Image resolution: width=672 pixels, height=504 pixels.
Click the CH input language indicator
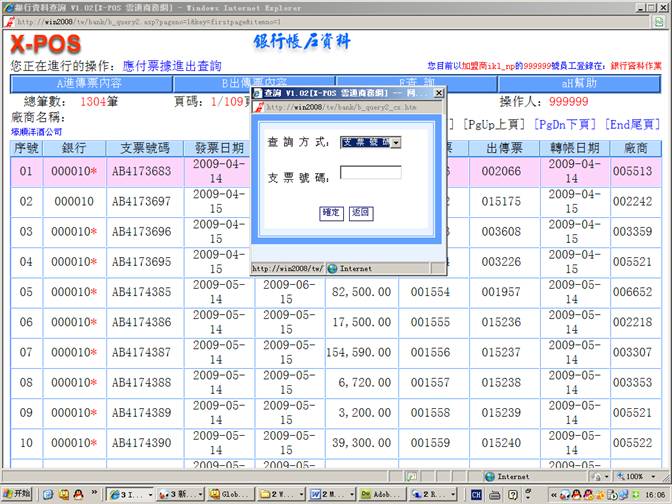[476, 494]
